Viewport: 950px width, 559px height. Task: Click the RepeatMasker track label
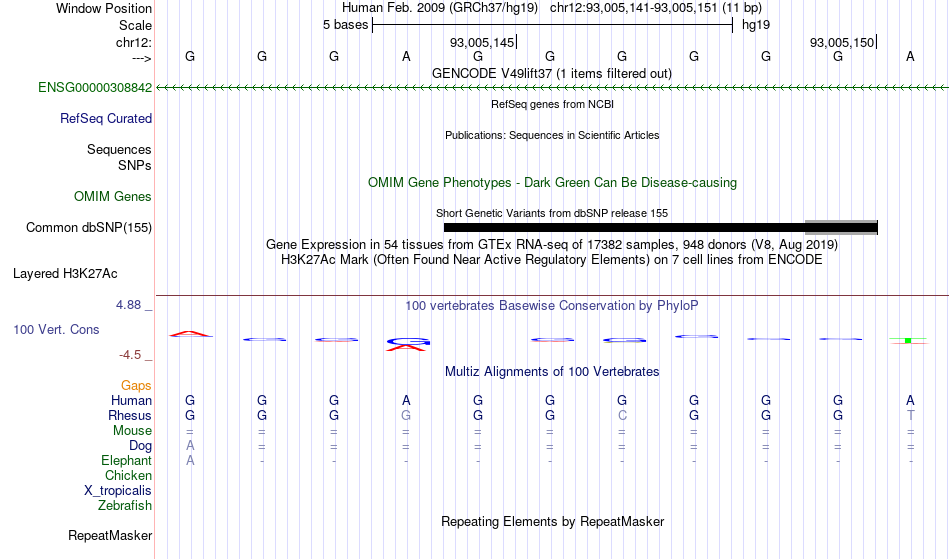coord(110,536)
